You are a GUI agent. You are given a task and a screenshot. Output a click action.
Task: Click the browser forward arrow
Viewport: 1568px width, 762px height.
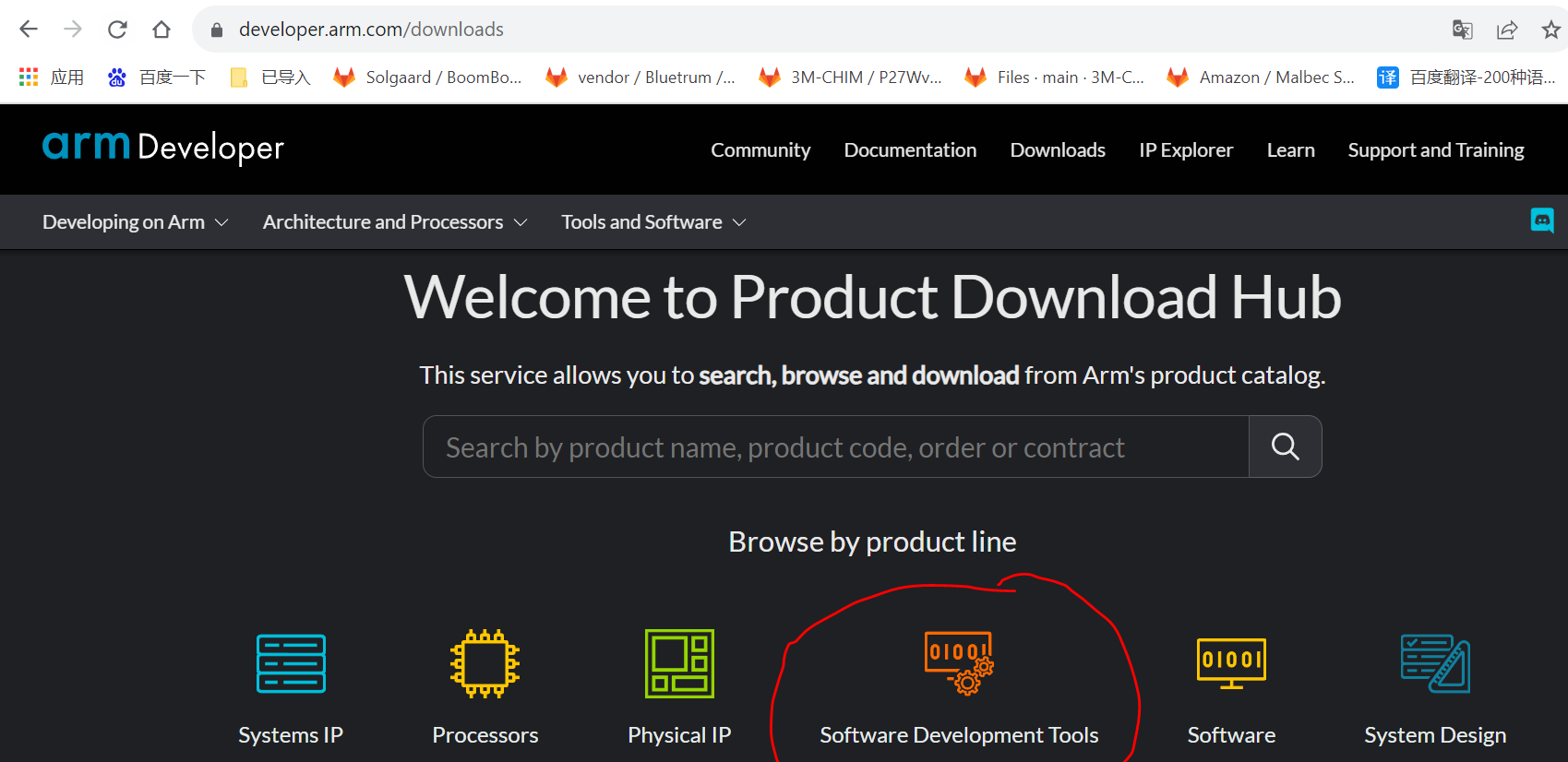tap(73, 30)
